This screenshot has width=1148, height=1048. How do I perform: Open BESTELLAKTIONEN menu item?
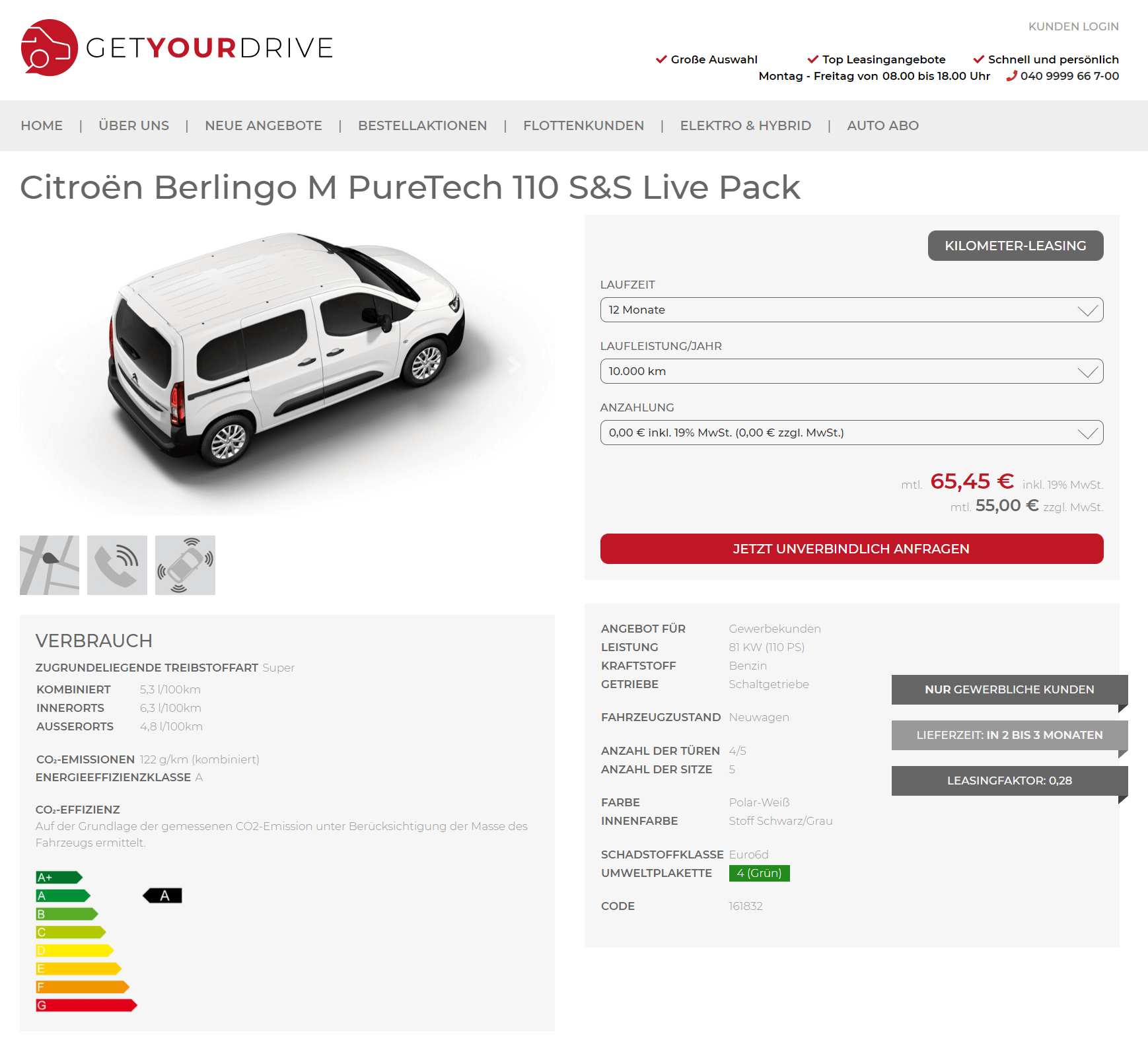(423, 125)
